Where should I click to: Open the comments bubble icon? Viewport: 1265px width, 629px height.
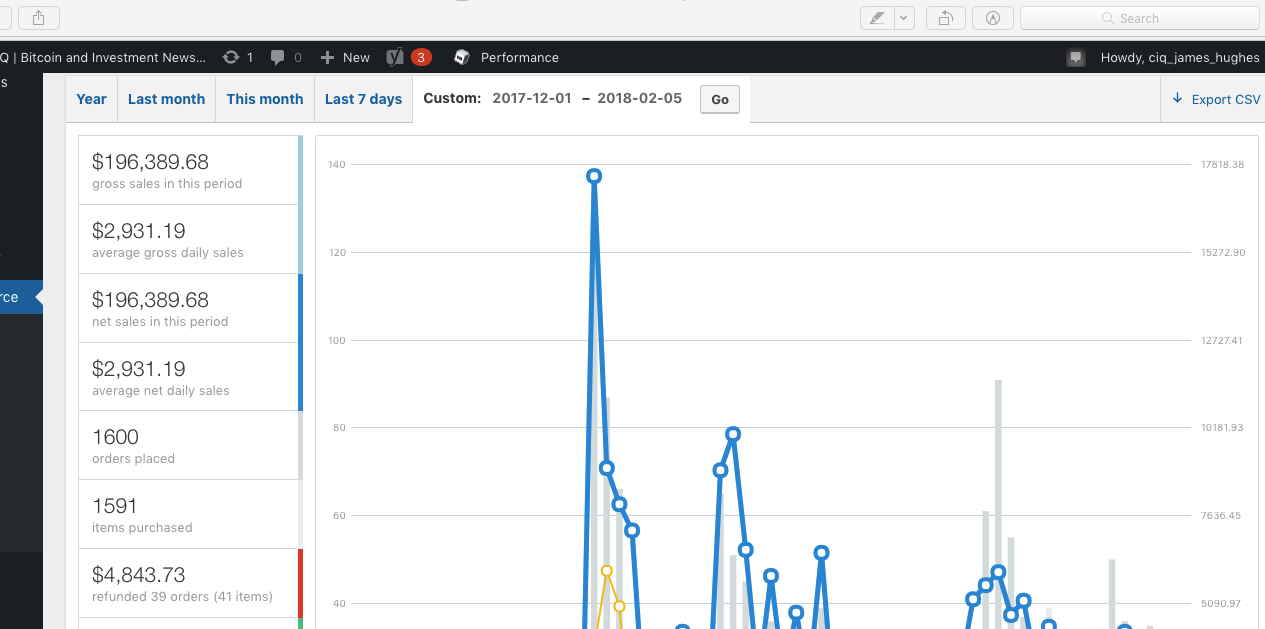click(278, 58)
